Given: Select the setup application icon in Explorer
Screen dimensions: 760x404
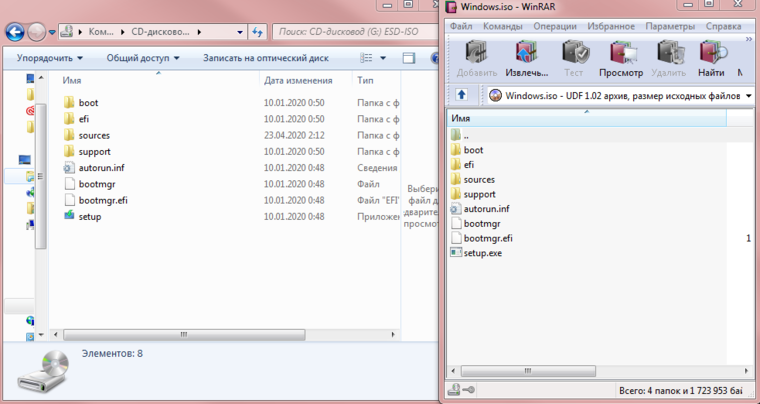Looking at the screenshot, I should (x=69, y=216).
